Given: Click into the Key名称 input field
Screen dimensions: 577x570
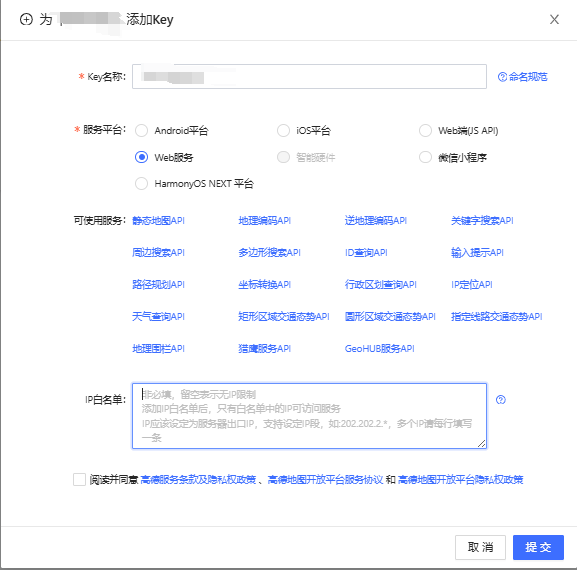Looking at the screenshot, I should [309, 77].
